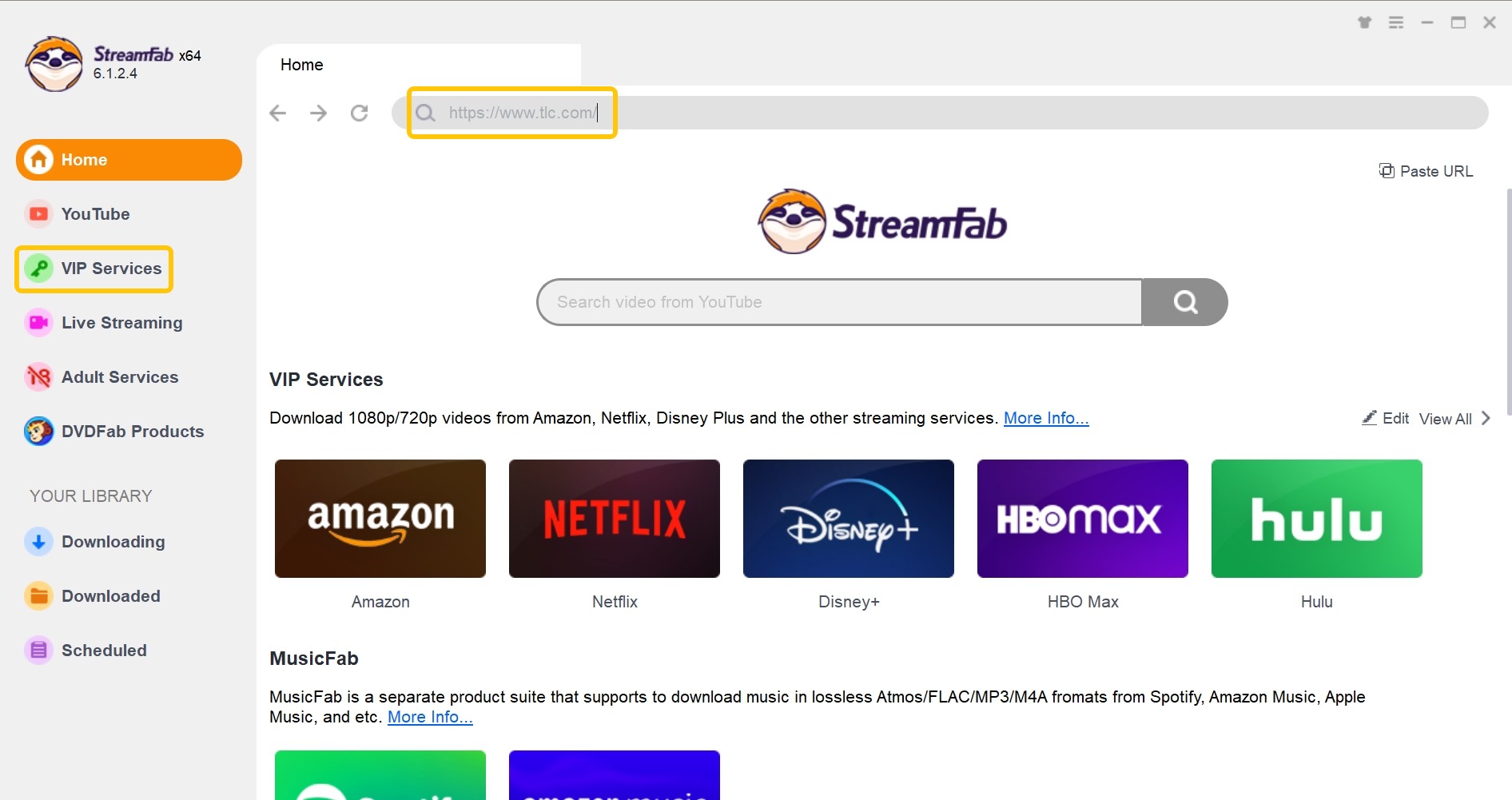The height and width of the screenshot is (800, 1512).
Task: Click the browser back navigation arrow
Action: click(x=277, y=113)
